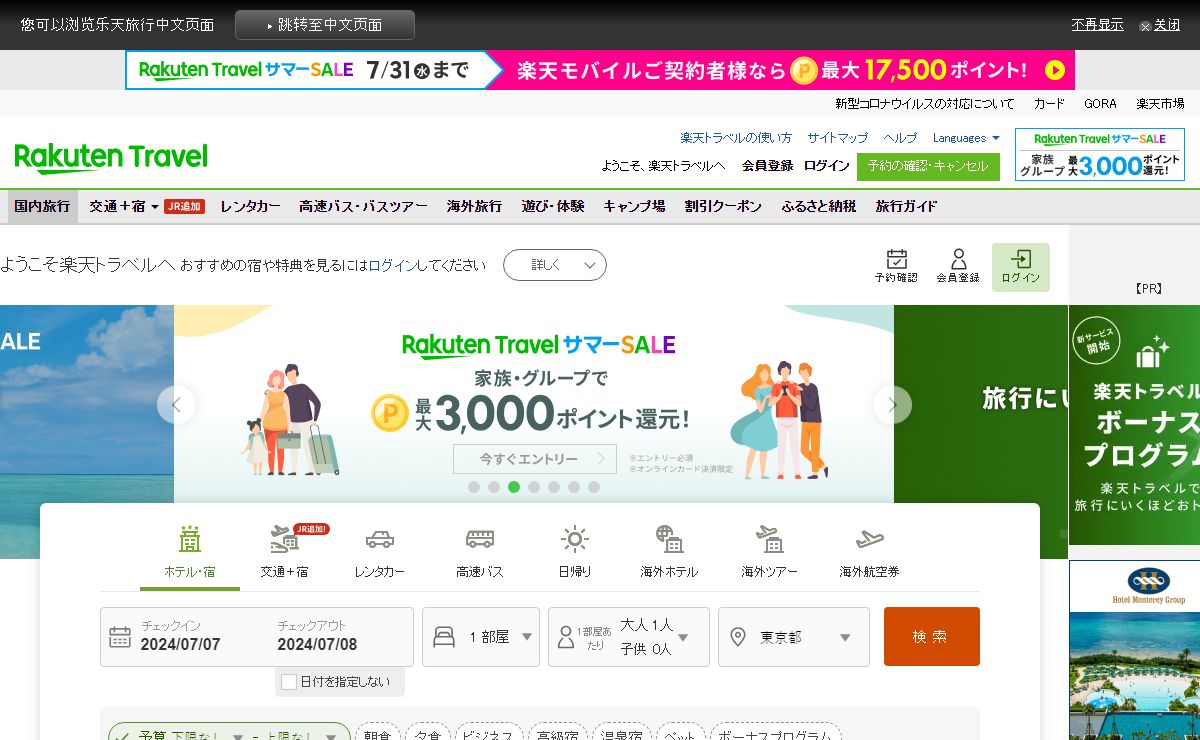The height and width of the screenshot is (740, 1200).
Task: Open the 割引クーポン nav menu item
Action: (723, 207)
